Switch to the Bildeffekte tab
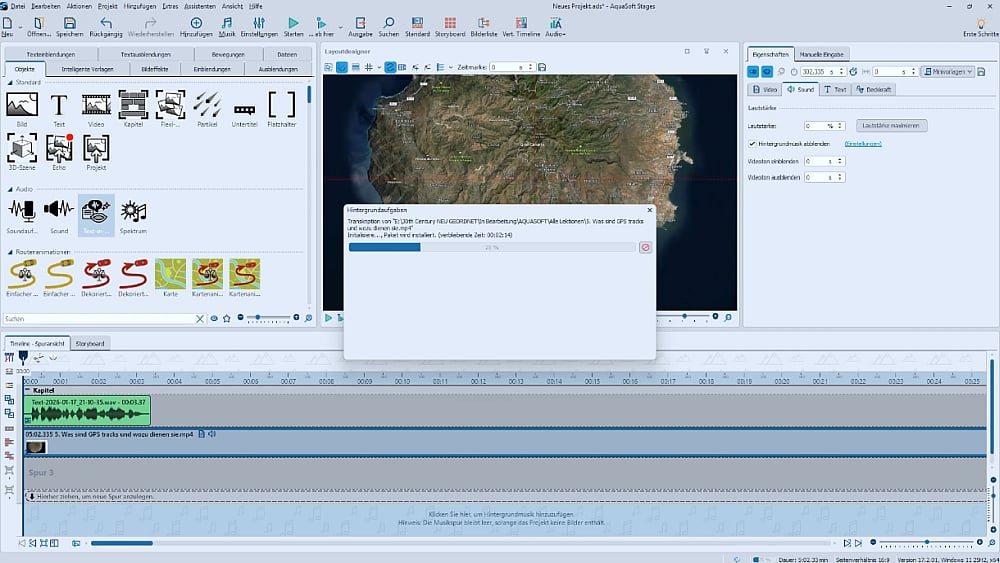 [x=155, y=69]
